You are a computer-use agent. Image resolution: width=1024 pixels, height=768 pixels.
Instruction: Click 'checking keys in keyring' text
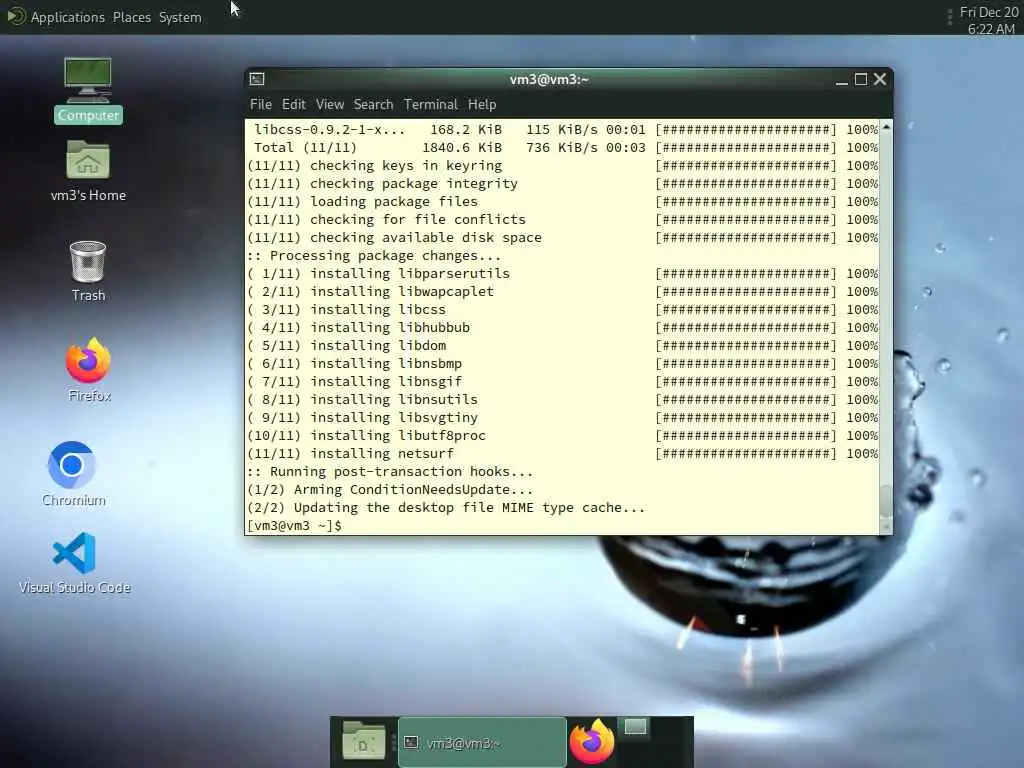pyautogui.click(x=406, y=166)
